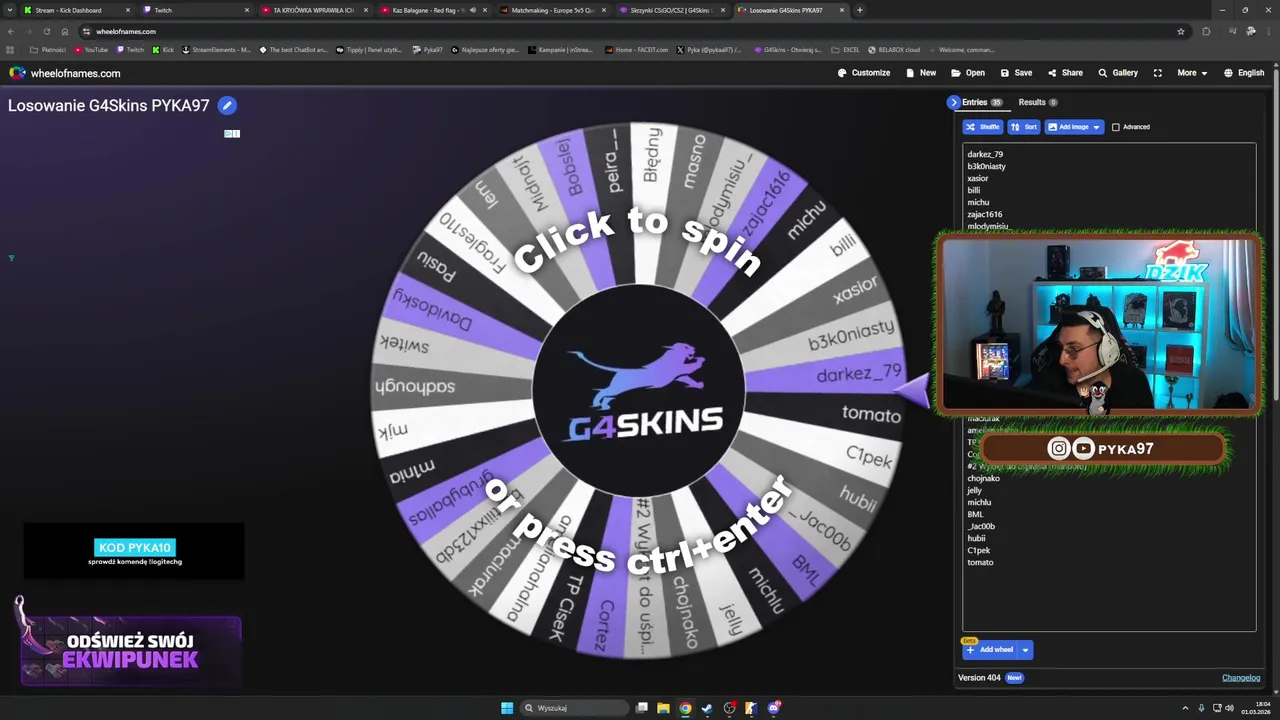Open YouTube bookmark
The height and width of the screenshot is (720, 1280).
[91, 49]
